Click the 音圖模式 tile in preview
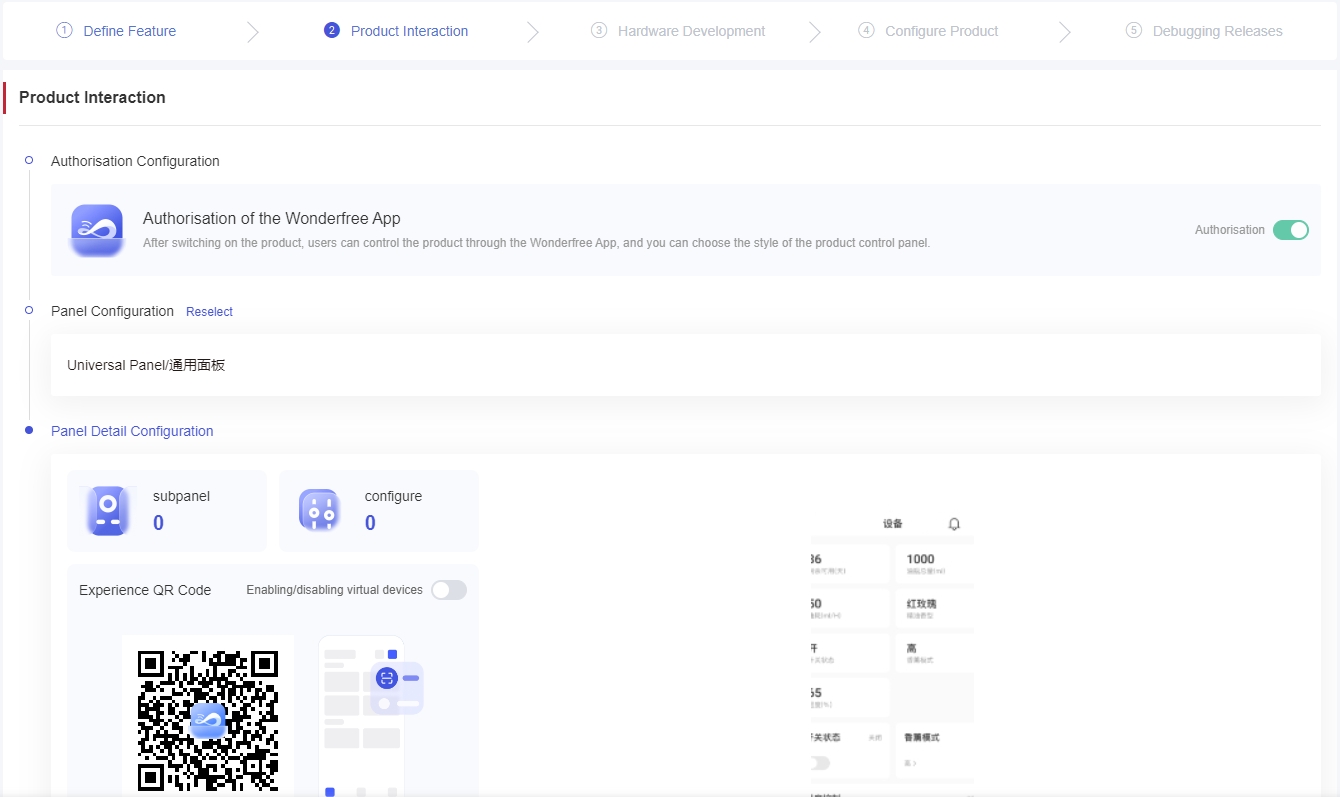The width and height of the screenshot is (1340, 797). point(934,752)
